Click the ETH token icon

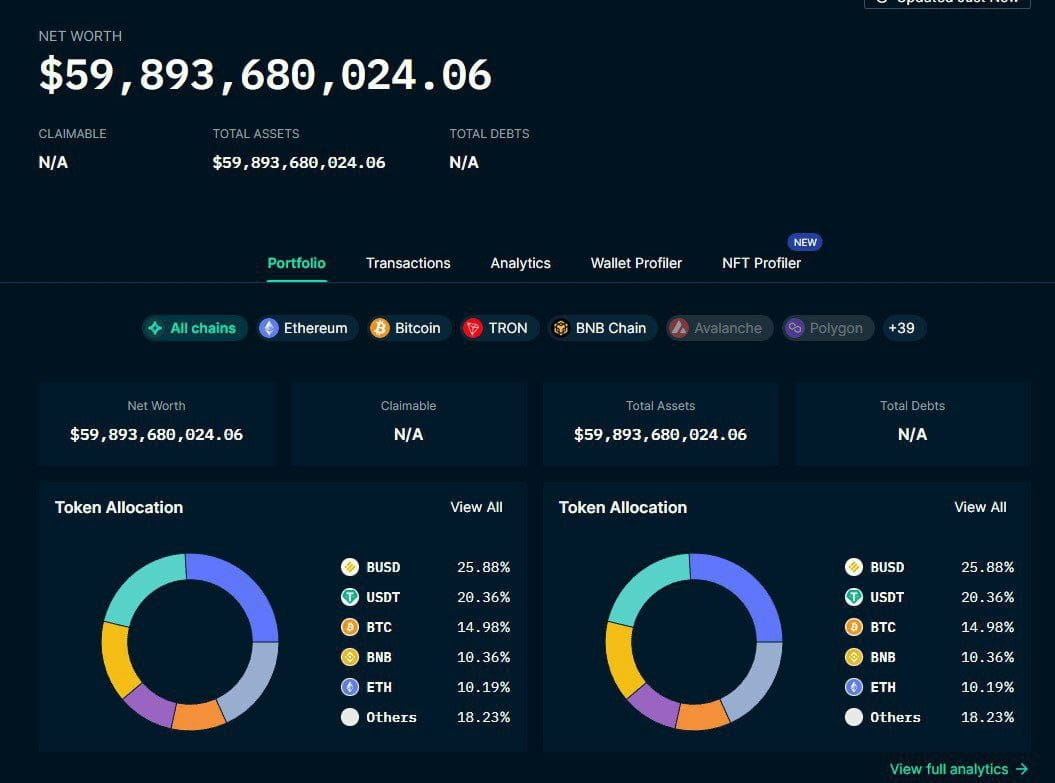click(350, 687)
